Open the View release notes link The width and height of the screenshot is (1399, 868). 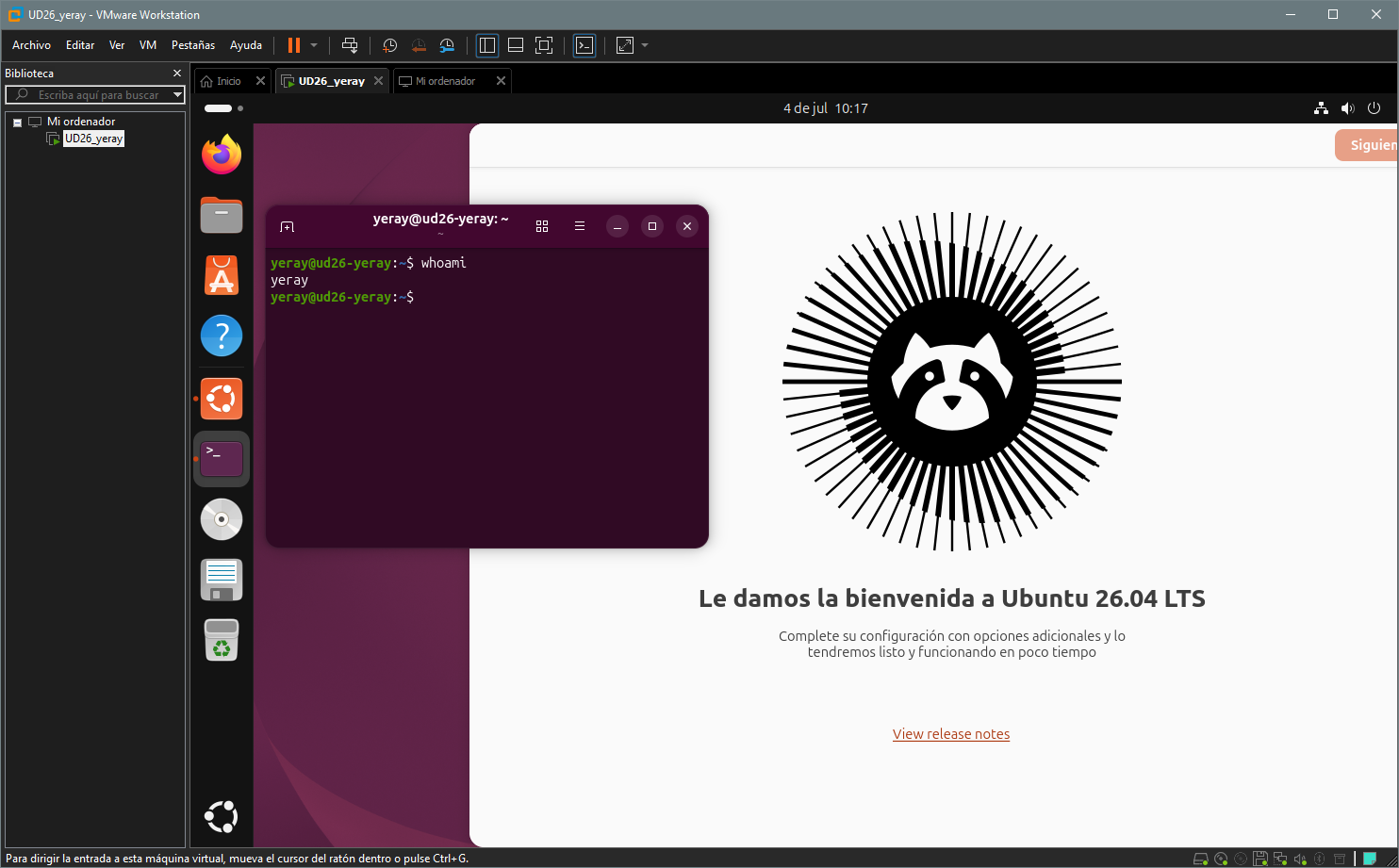click(x=951, y=734)
